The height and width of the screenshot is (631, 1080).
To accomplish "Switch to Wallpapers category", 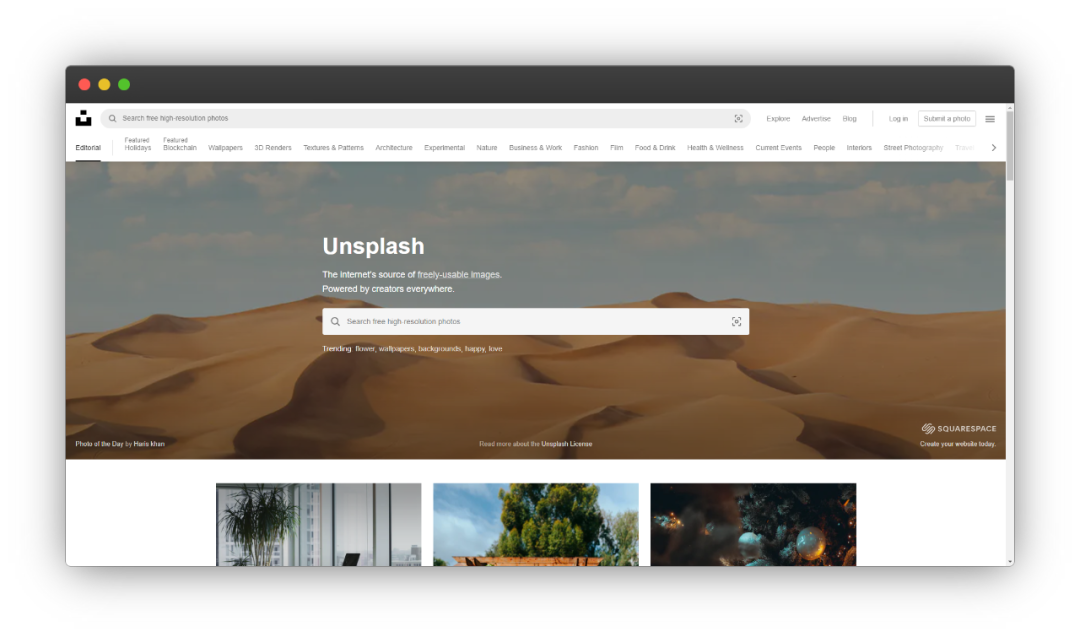I will [225, 147].
